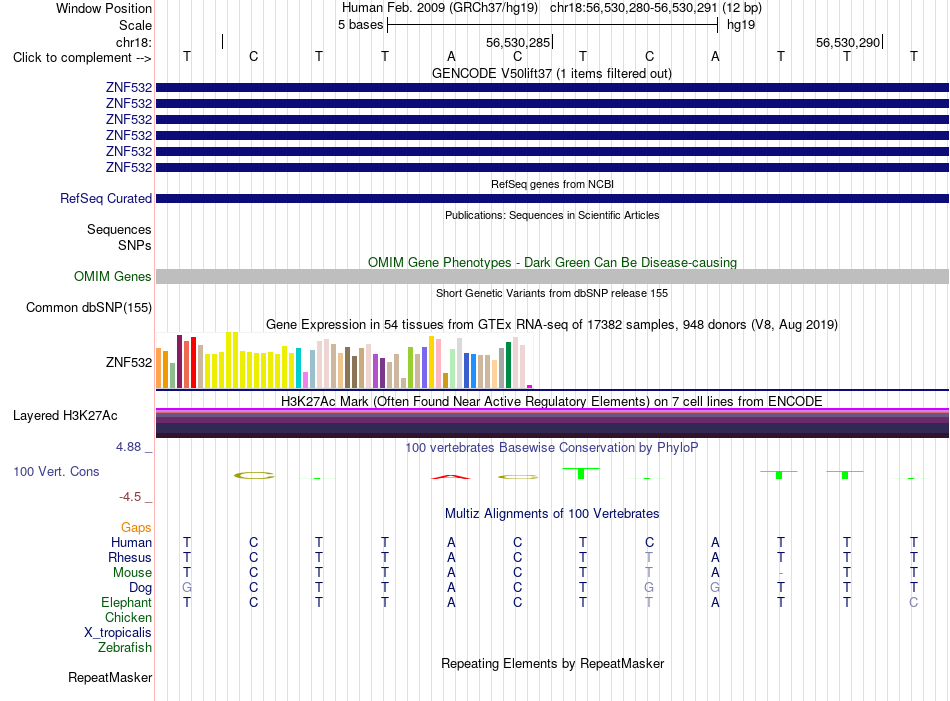This screenshot has width=950, height=701.
Task: Click the SNPs track label
Action: click(135, 245)
